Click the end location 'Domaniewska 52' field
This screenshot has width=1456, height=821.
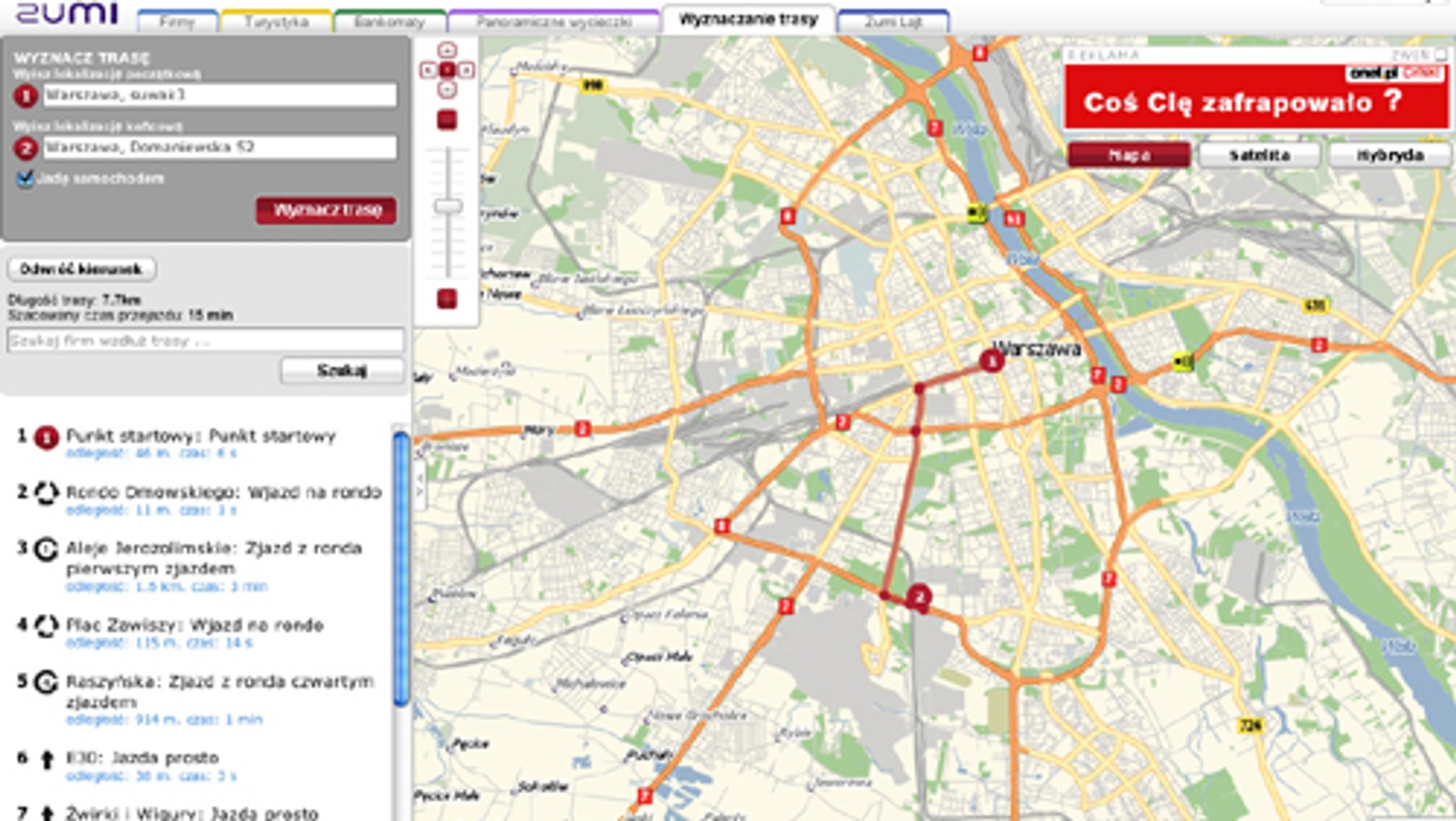[x=220, y=147]
